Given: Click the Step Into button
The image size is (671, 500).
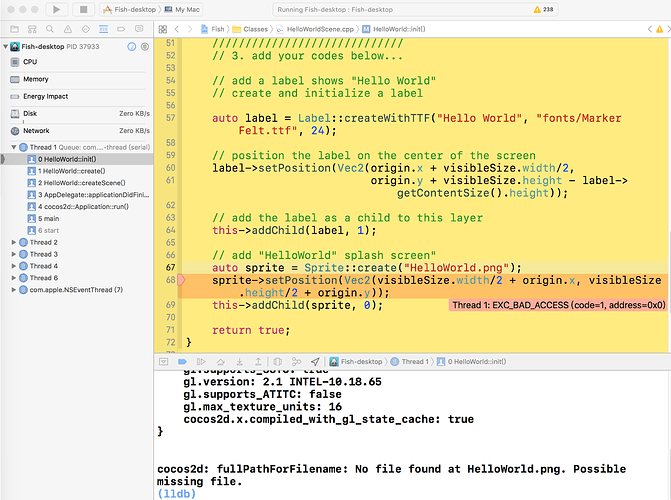Looking at the screenshot, I should click(240, 362).
